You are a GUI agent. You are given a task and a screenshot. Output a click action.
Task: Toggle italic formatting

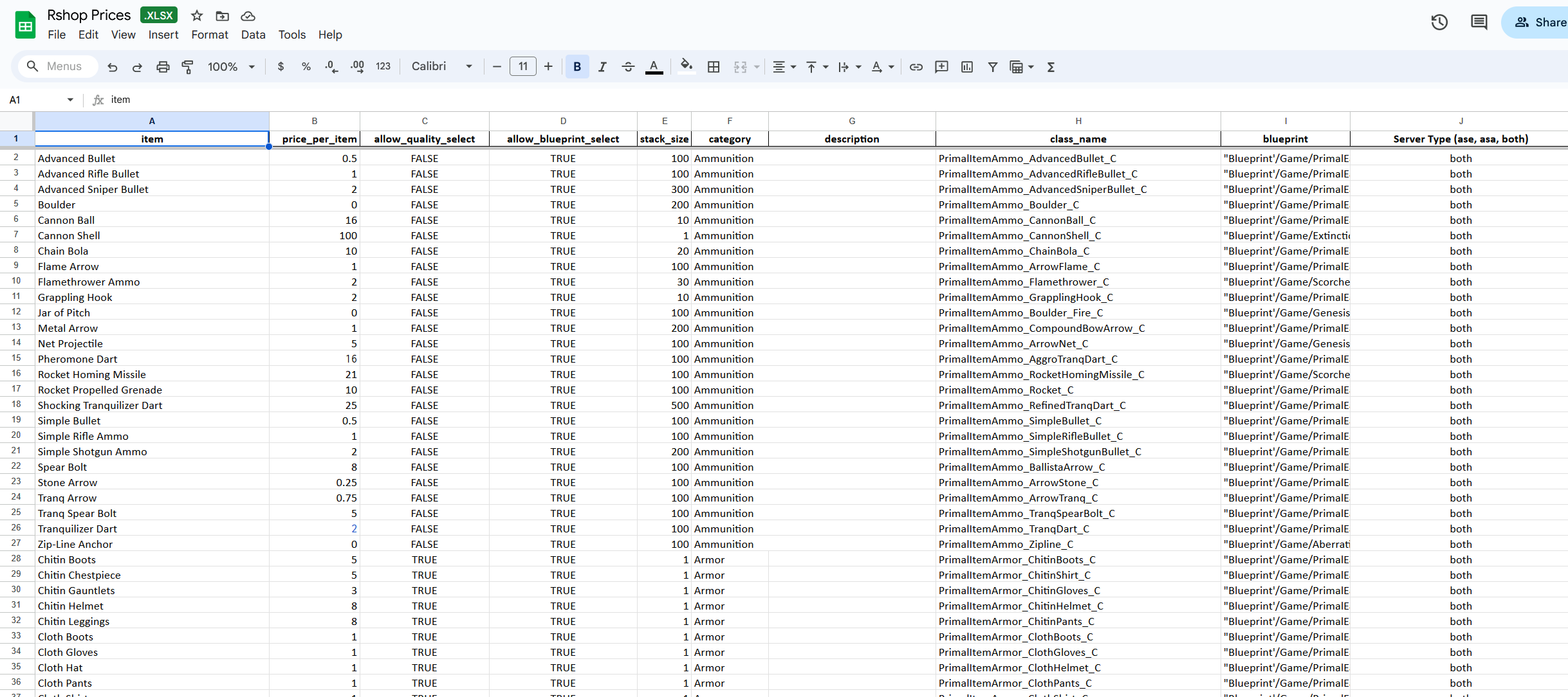(602, 67)
